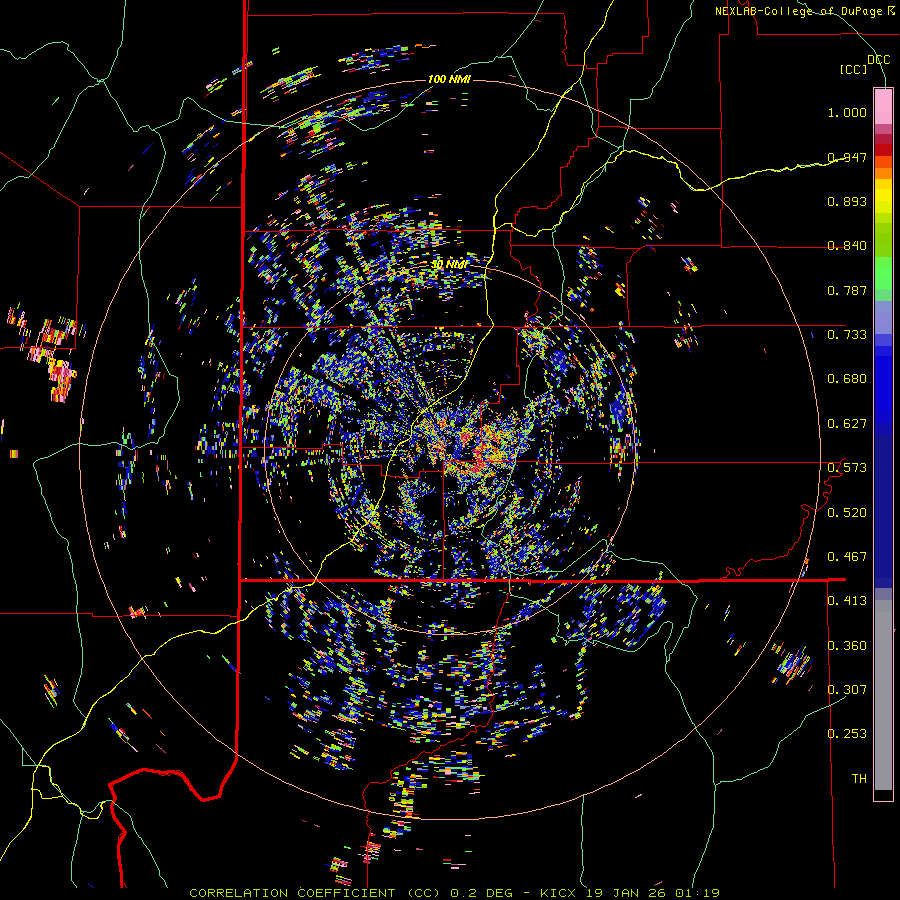Click the 0.680 color scale value
This screenshot has height=900, width=900.
point(847,378)
